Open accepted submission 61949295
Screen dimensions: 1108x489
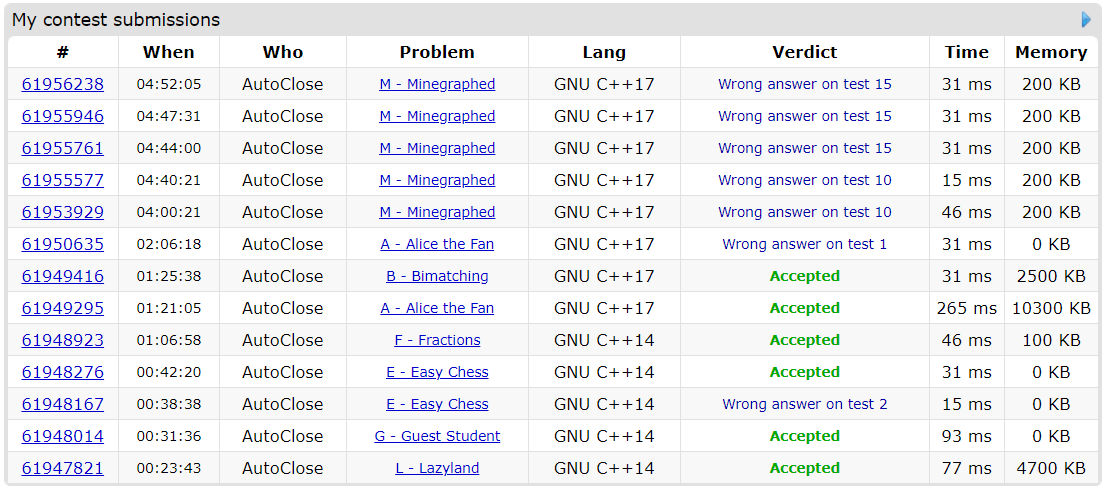[63, 308]
